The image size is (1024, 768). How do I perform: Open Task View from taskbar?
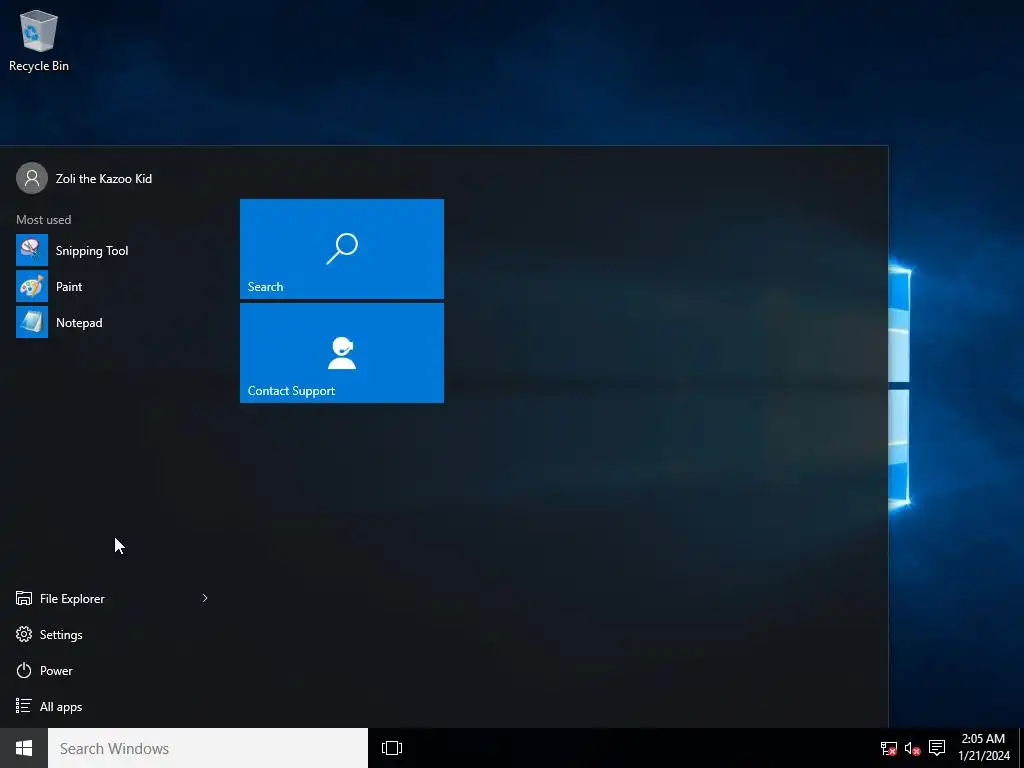tap(392, 748)
